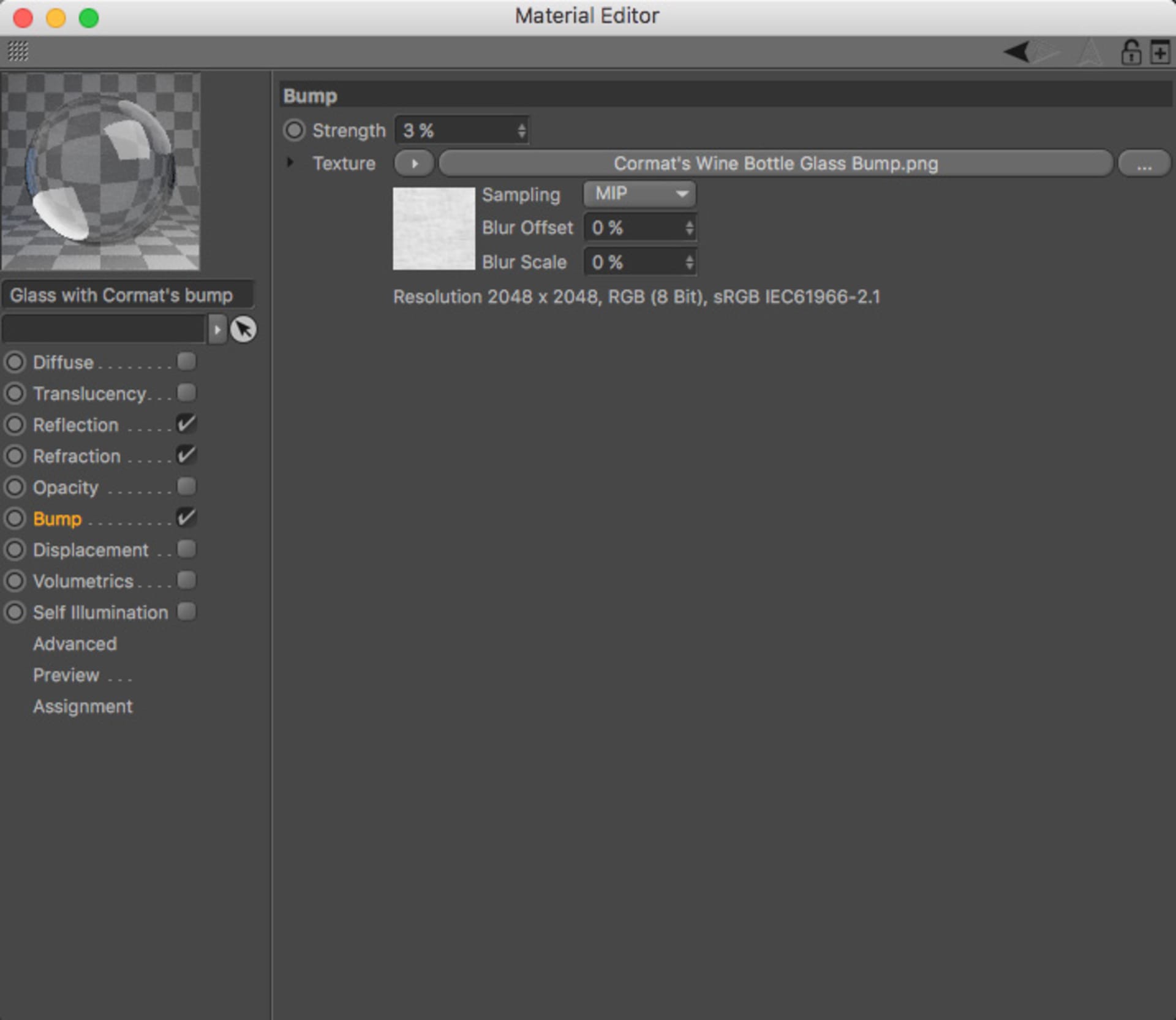Click the material name field
This screenshot has height=1020, width=1176.
[x=128, y=295]
